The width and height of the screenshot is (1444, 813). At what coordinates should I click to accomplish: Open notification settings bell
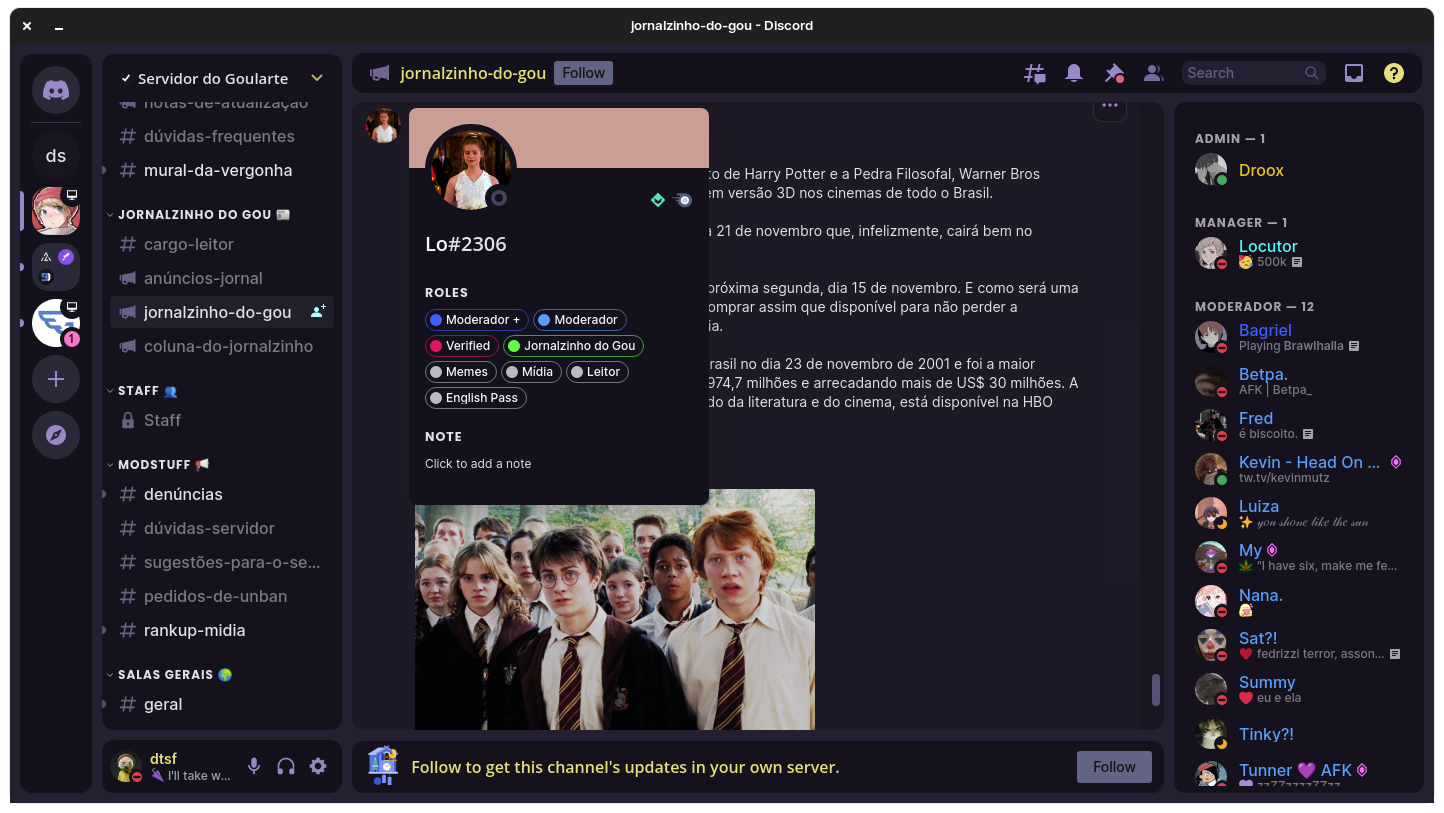pos(1073,72)
